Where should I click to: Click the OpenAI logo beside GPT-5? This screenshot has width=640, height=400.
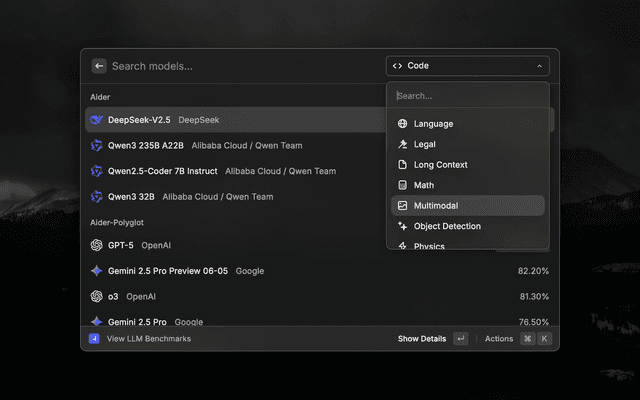coord(97,245)
